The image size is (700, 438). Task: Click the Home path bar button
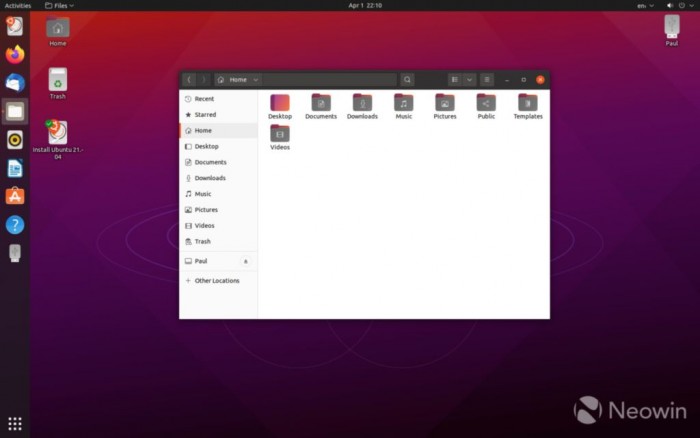tap(238, 80)
